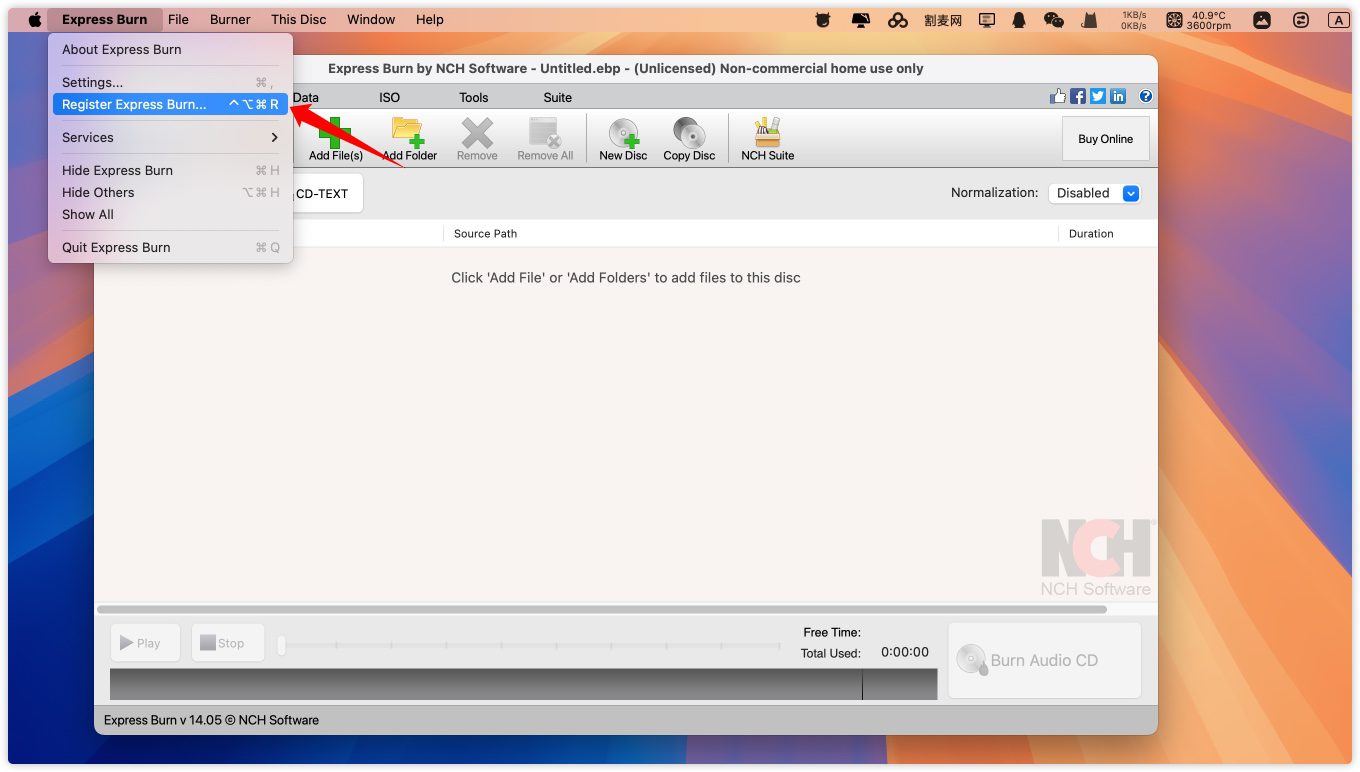Screen dimensions: 1360x772
Task: Click the Add File(s) toolbar icon
Action: (x=336, y=138)
